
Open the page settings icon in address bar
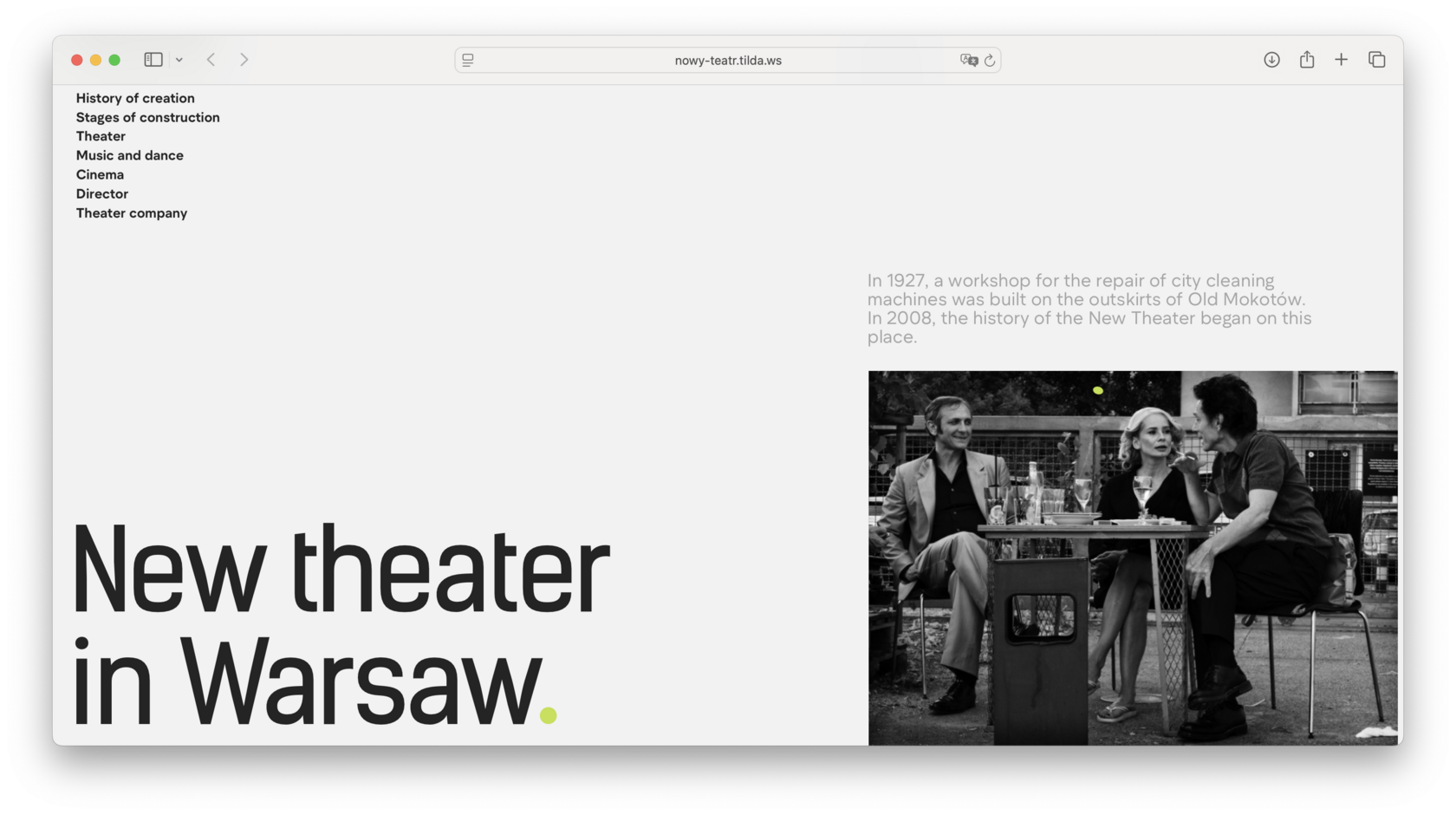coord(467,60)
